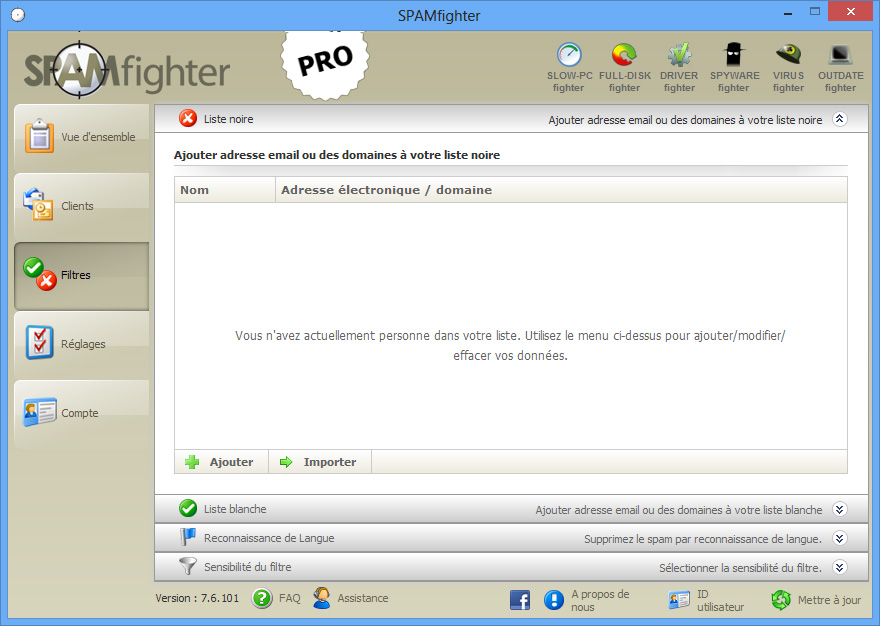Click the Supprimez le spam par reconnaissance text

[x=703, y=539]
